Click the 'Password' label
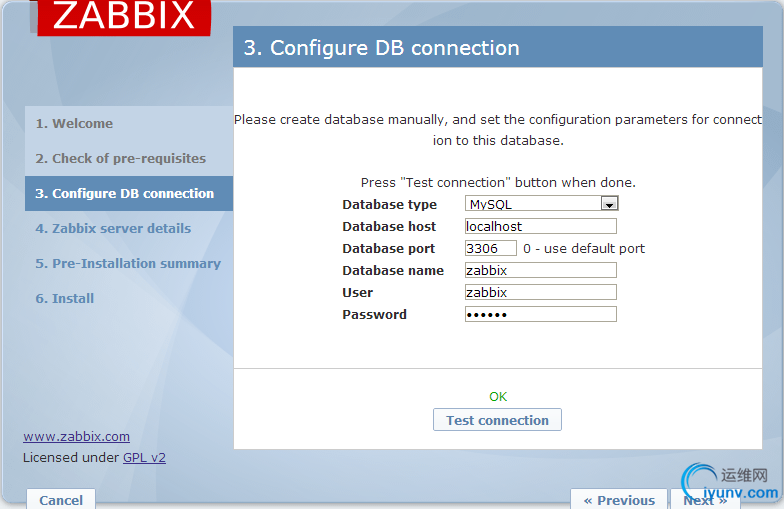784x509 pixels. pyautogui.click(x=374, y=314)
